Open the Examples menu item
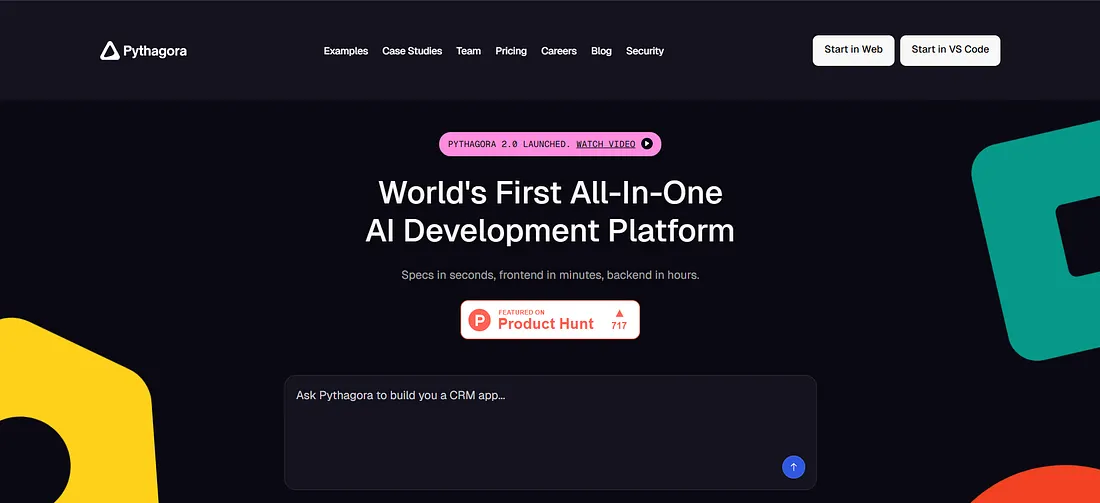1100x503 pixels. [x=346, y=51]
